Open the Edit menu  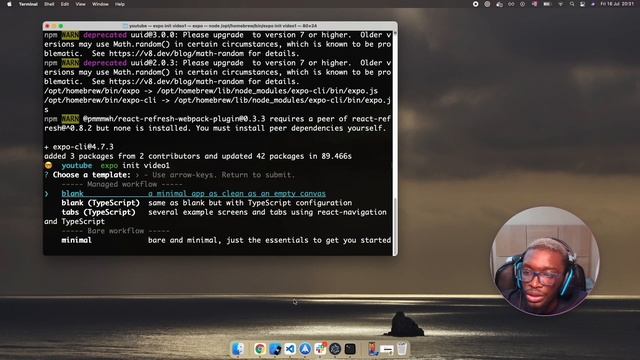(64, 4)
